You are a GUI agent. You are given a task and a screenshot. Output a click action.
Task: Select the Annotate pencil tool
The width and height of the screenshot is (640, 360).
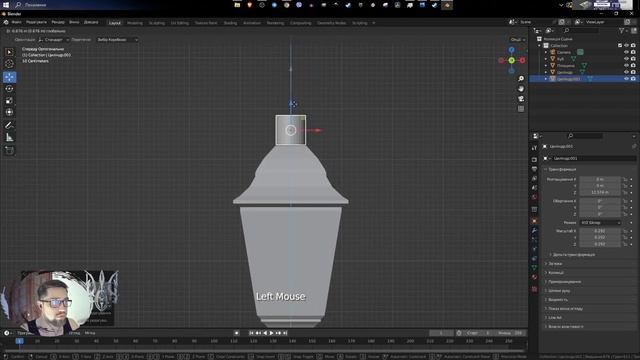[x=9, y=125]
